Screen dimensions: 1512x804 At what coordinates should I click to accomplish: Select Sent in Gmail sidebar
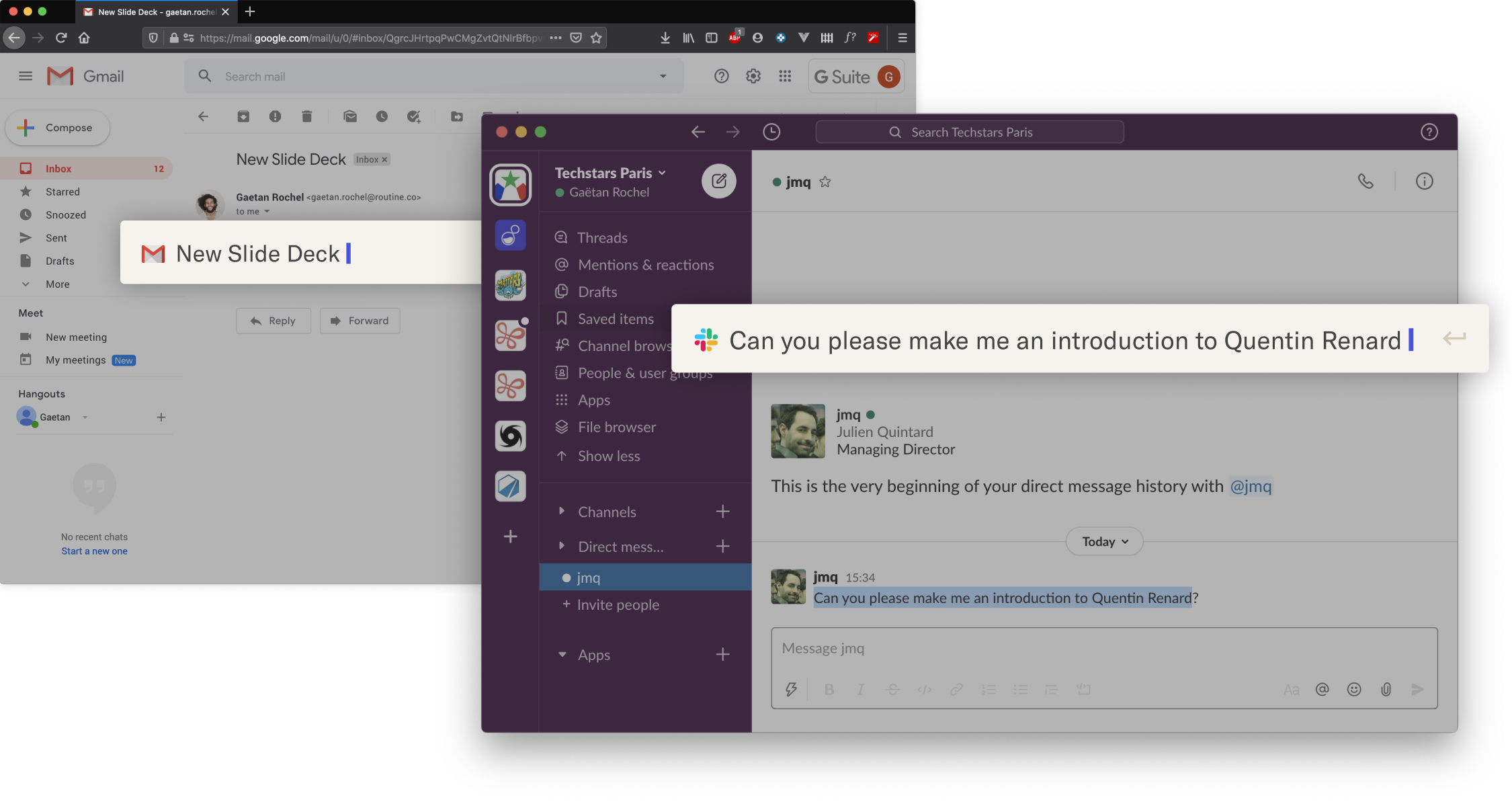pos(56,238)
